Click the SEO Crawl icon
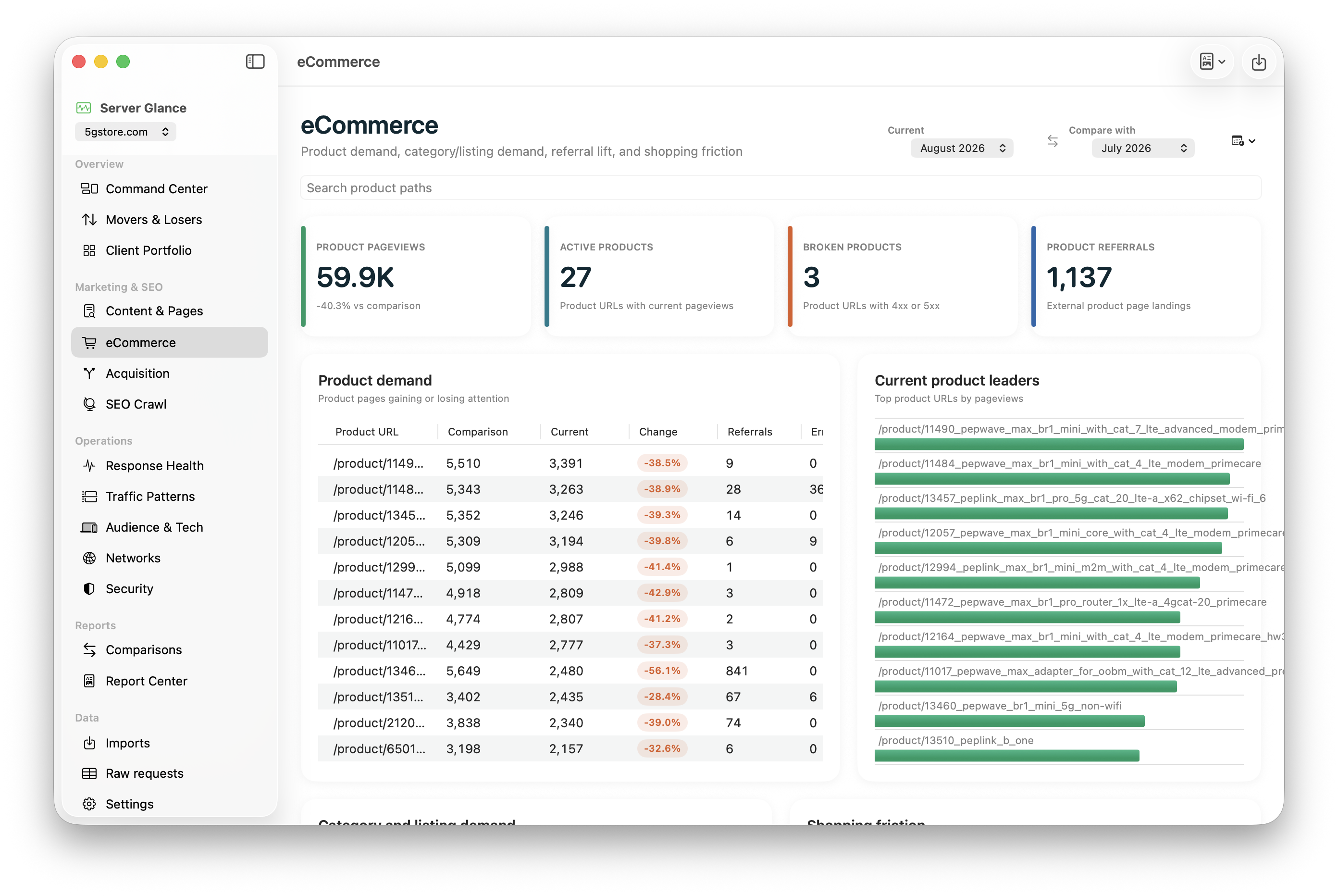Viewport: 1338px width, 896px height. (89, 404)
